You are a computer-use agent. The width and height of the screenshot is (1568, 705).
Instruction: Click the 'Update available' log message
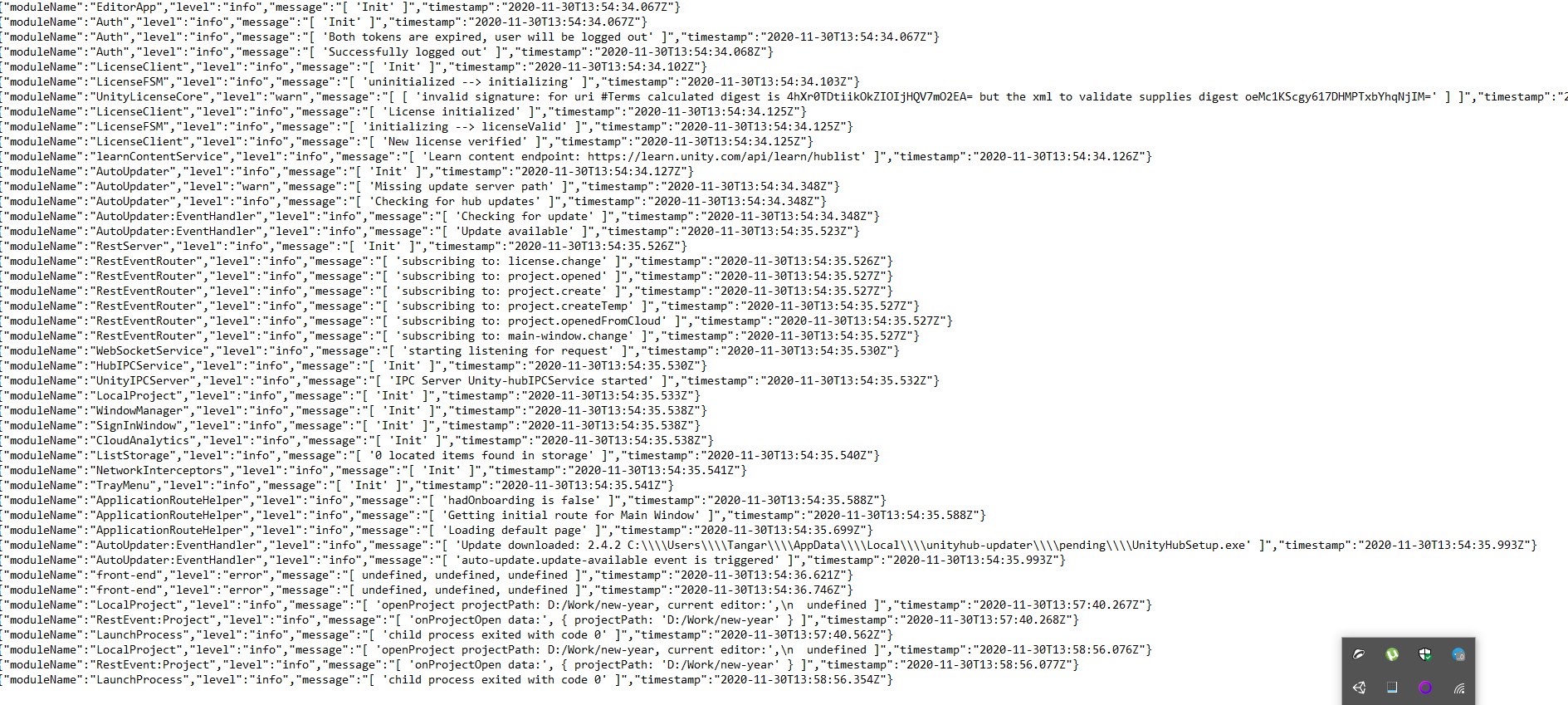click(513, 231)
